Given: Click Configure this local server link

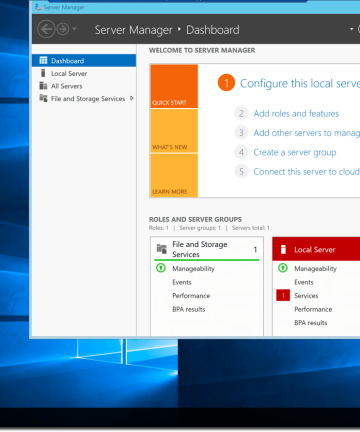Looking at the screenshot, I should 300,83.
